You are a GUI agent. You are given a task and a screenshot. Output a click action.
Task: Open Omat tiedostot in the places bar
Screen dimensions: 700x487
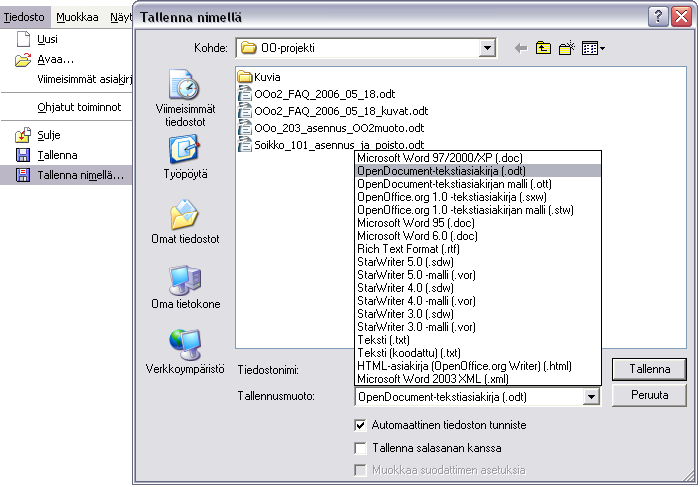click(185, 222)
